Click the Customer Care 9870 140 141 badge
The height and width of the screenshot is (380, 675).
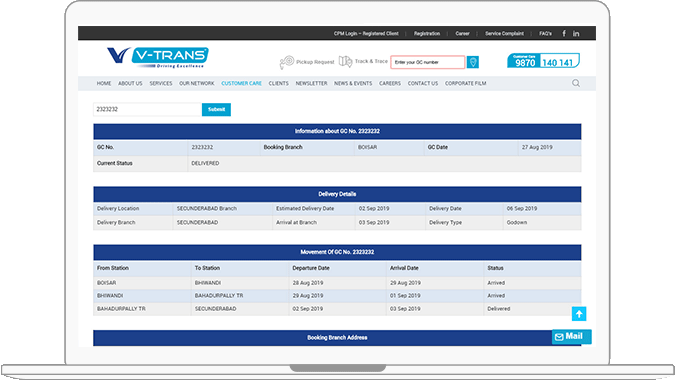click(x=543, y=61)
